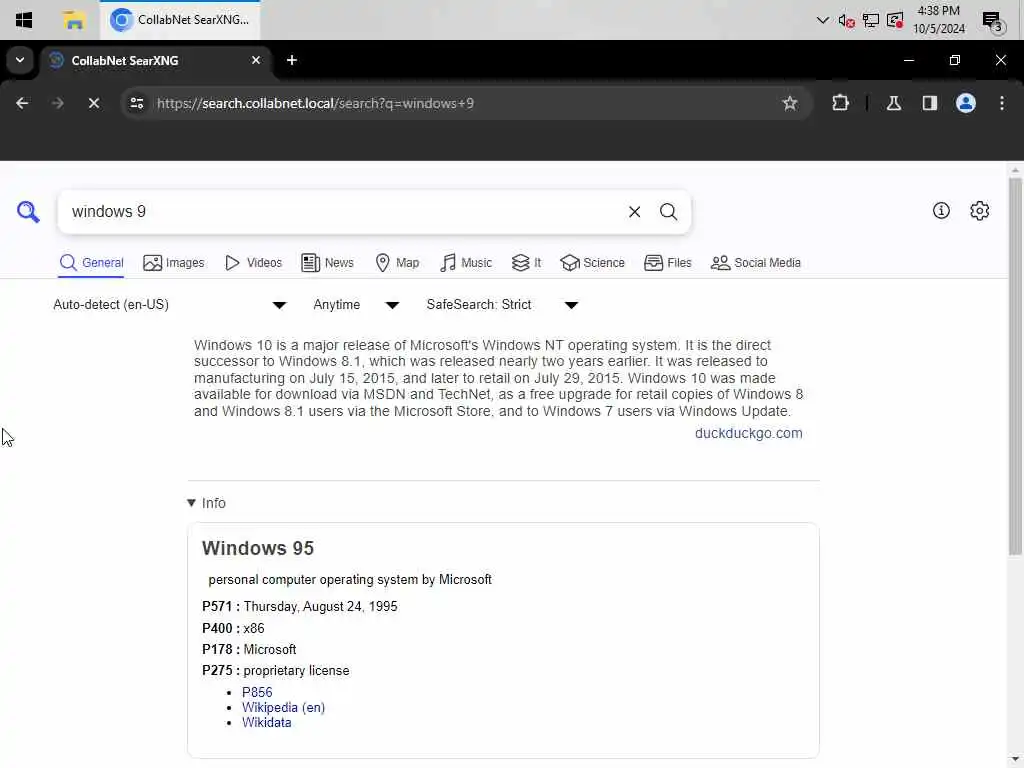Open a new browser tab
Viewport: 1024px width, 768px height.
click(292, 60)
